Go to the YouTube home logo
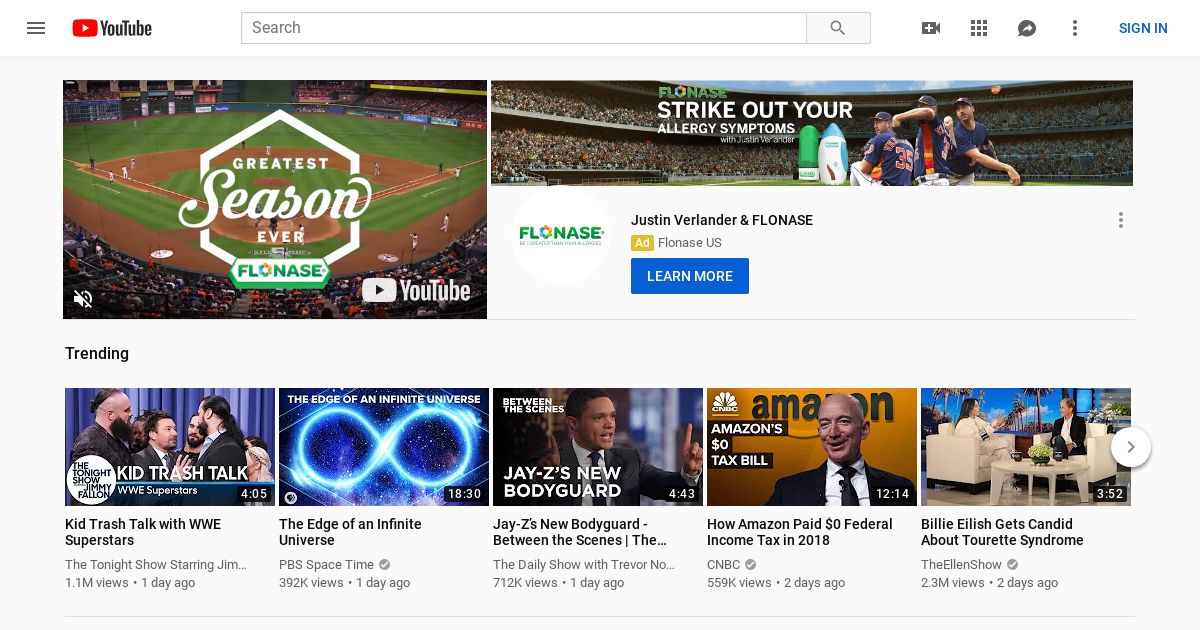The height and width of the screenshot is (630, 1200). pos(112,28)
